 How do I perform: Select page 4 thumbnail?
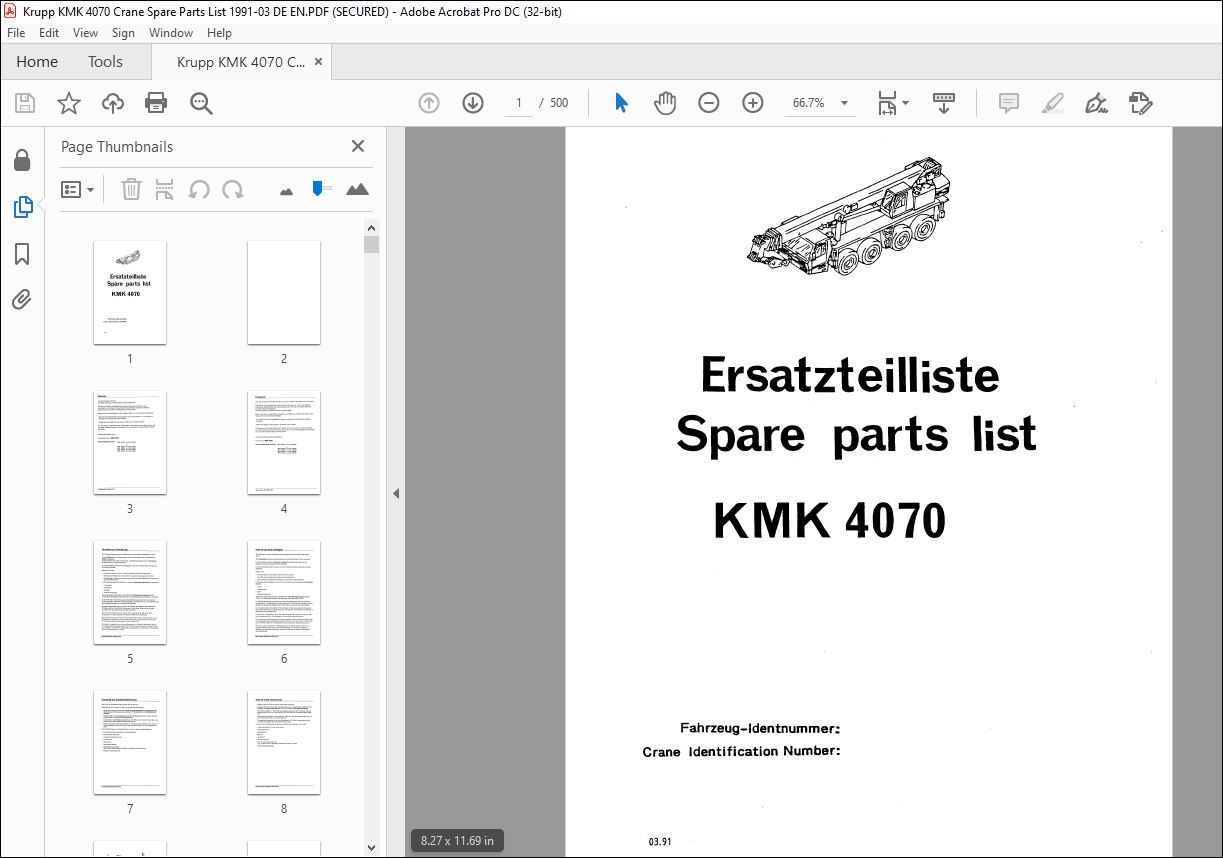click(x=284, y=442)
